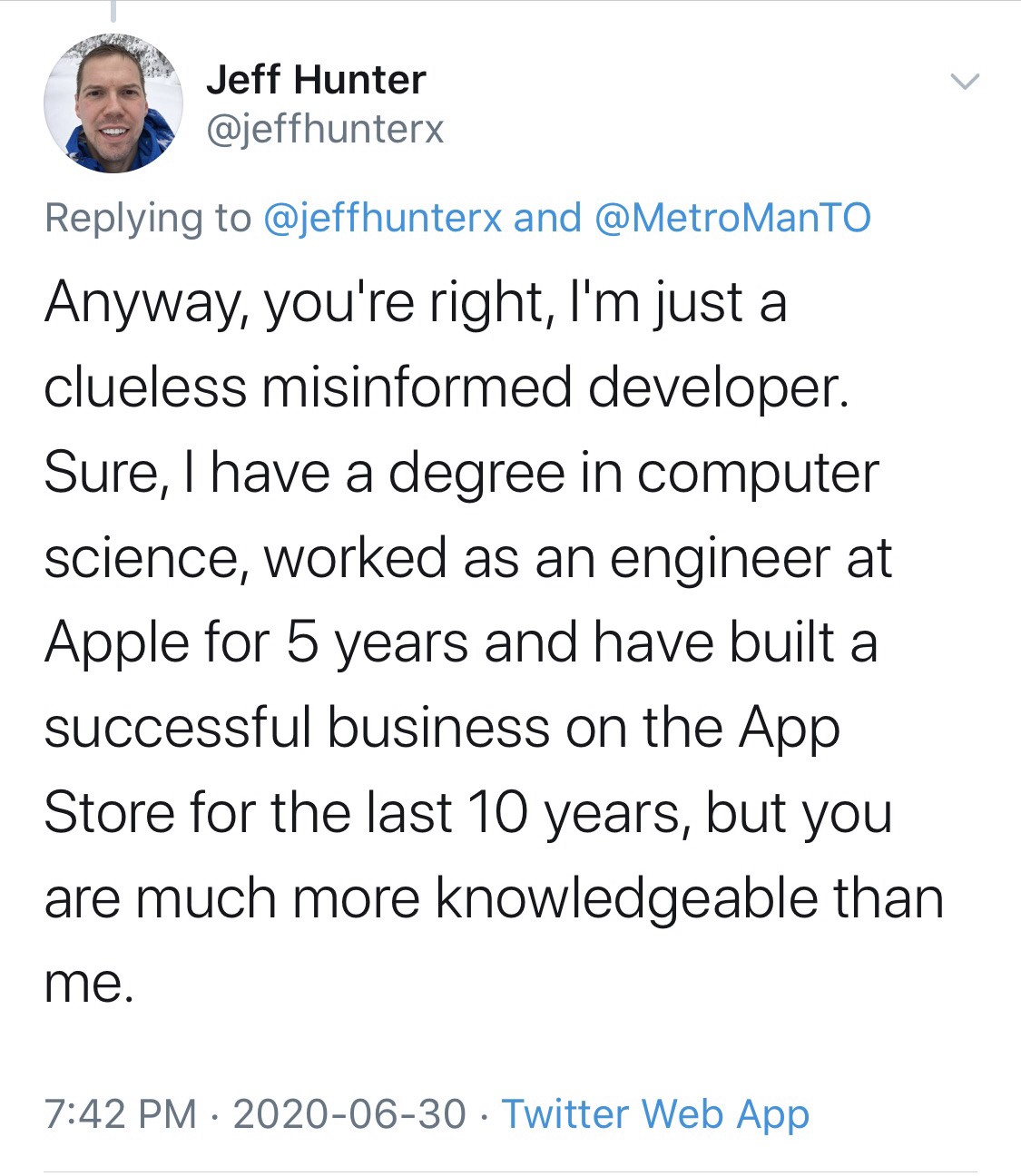Open the tweet options chevron menu
The image size is (1021, 1176).
[965, 83]
